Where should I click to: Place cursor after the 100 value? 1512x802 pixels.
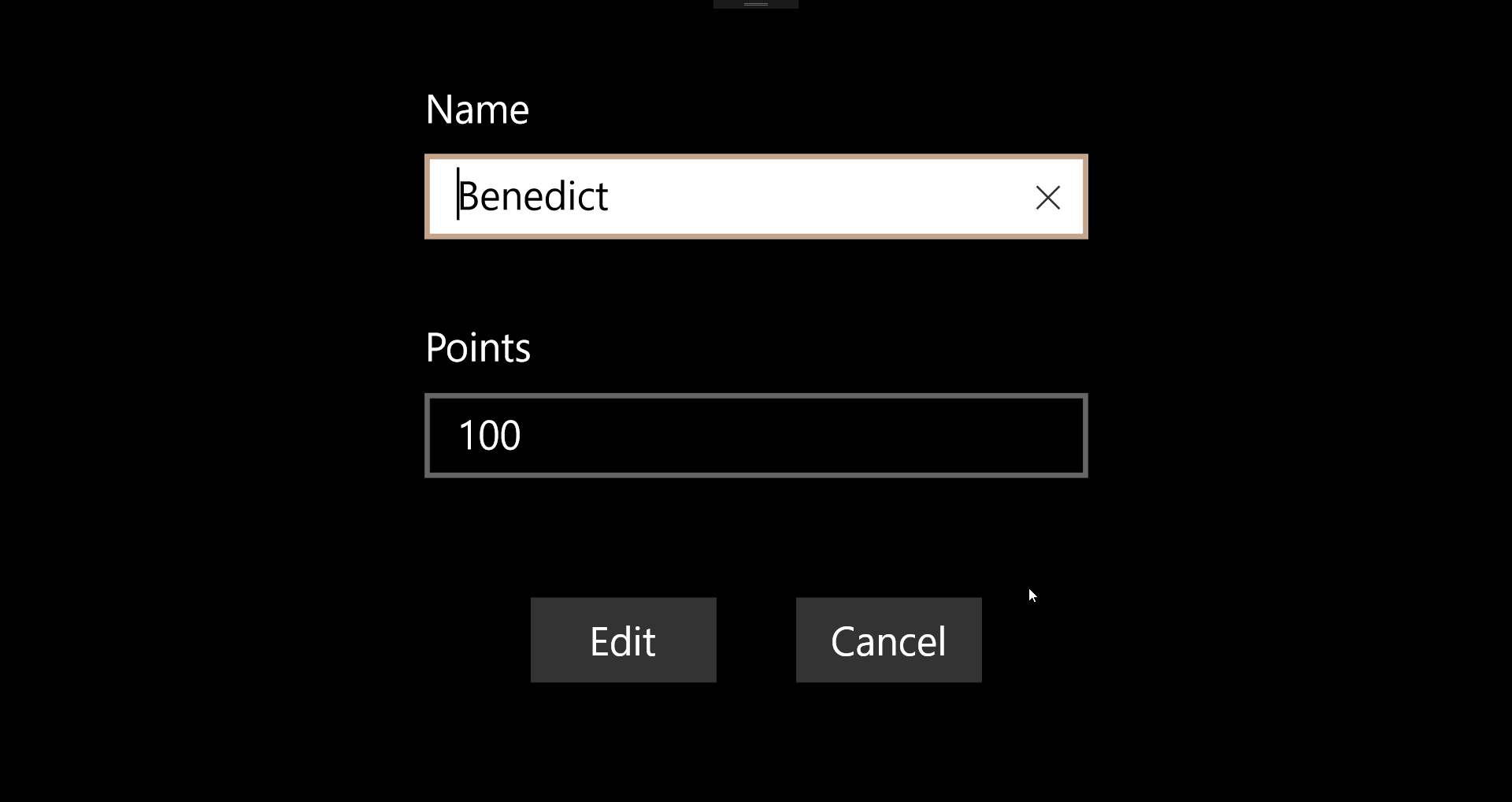(x=523, y=436)
